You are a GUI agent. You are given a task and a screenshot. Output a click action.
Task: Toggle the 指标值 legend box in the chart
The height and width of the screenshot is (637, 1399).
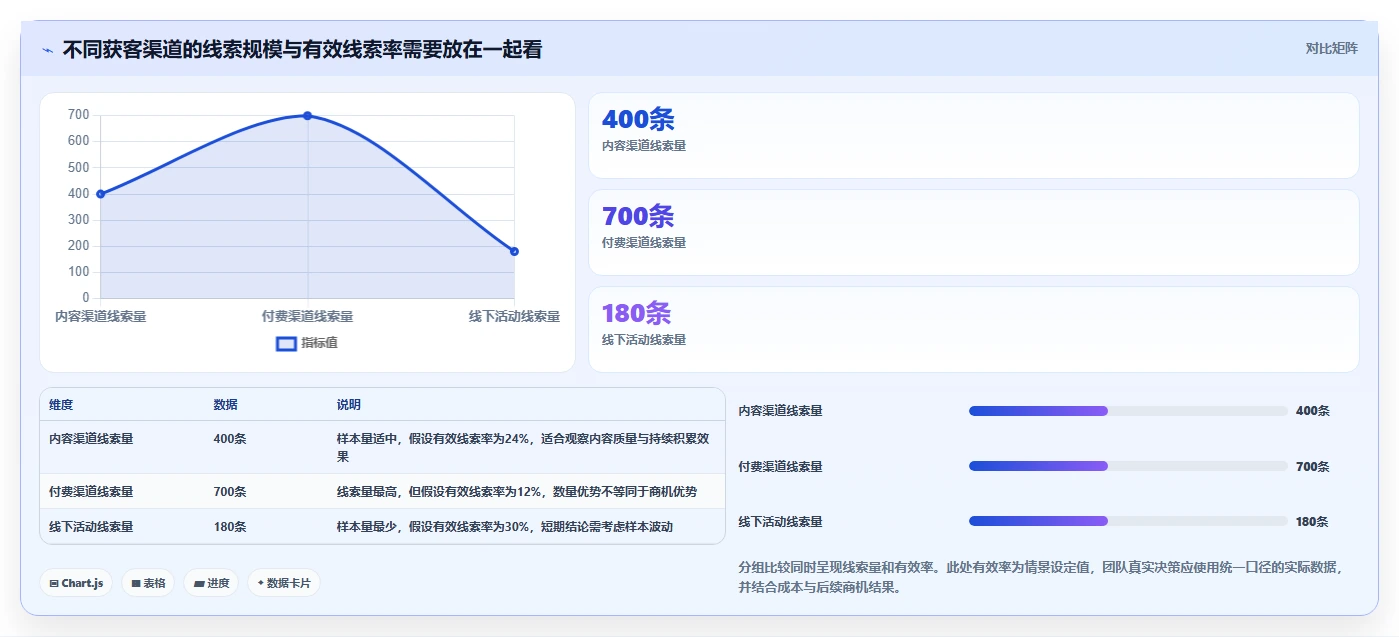point(286,343)
